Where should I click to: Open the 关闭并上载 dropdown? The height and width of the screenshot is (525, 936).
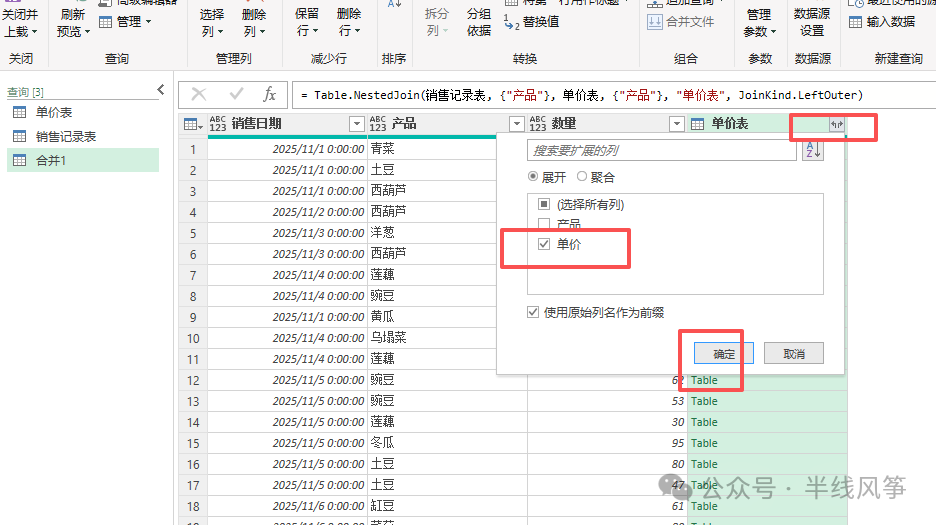[20, 23]
